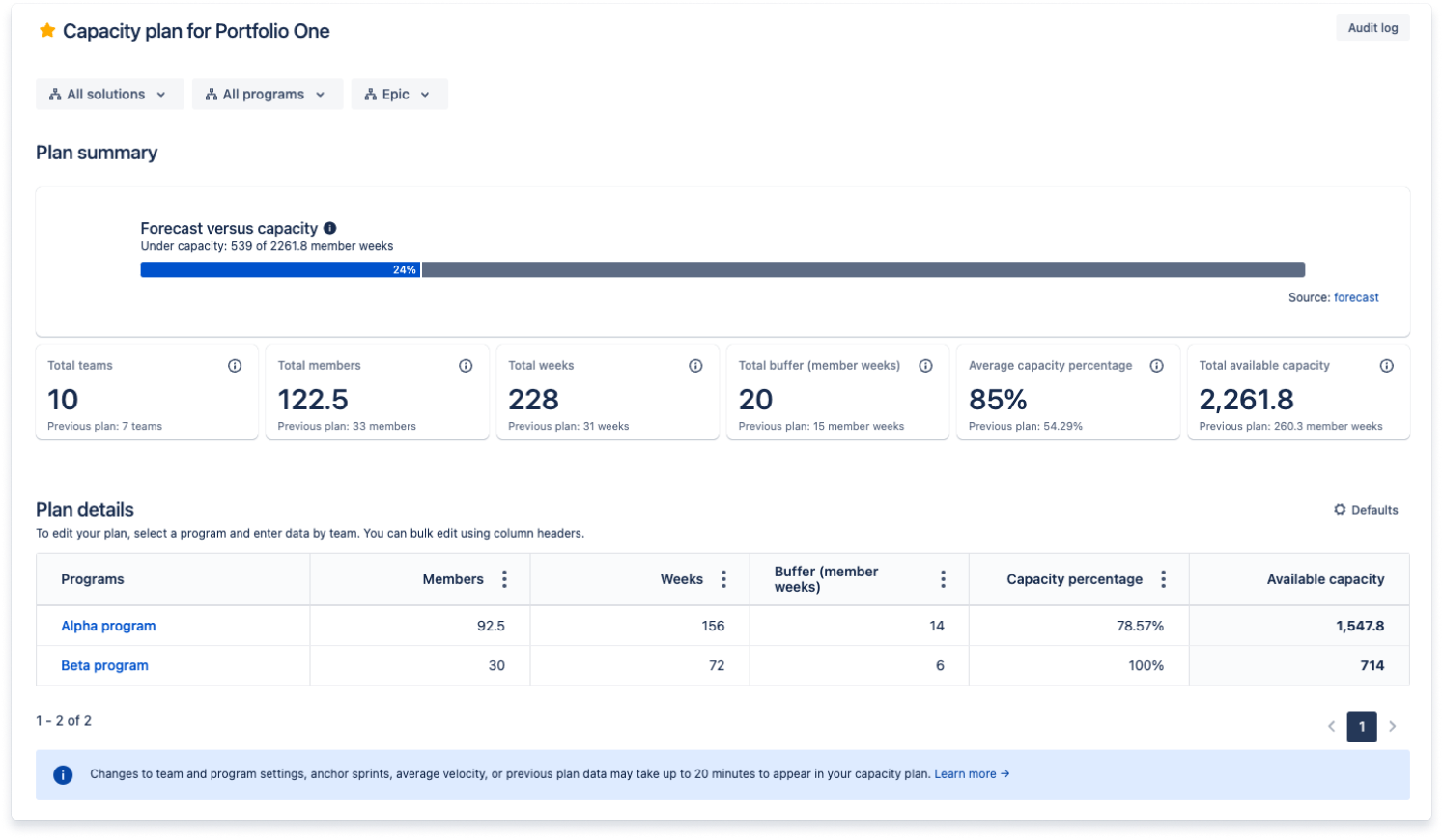
Task: Click Beta available capacity 714
Action: click(1372, 666)
